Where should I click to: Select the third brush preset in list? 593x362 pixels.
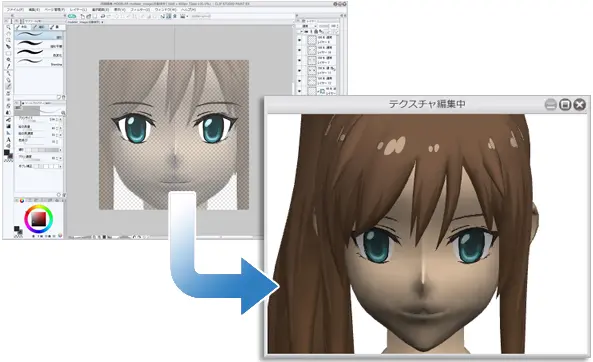coord(39,53)
